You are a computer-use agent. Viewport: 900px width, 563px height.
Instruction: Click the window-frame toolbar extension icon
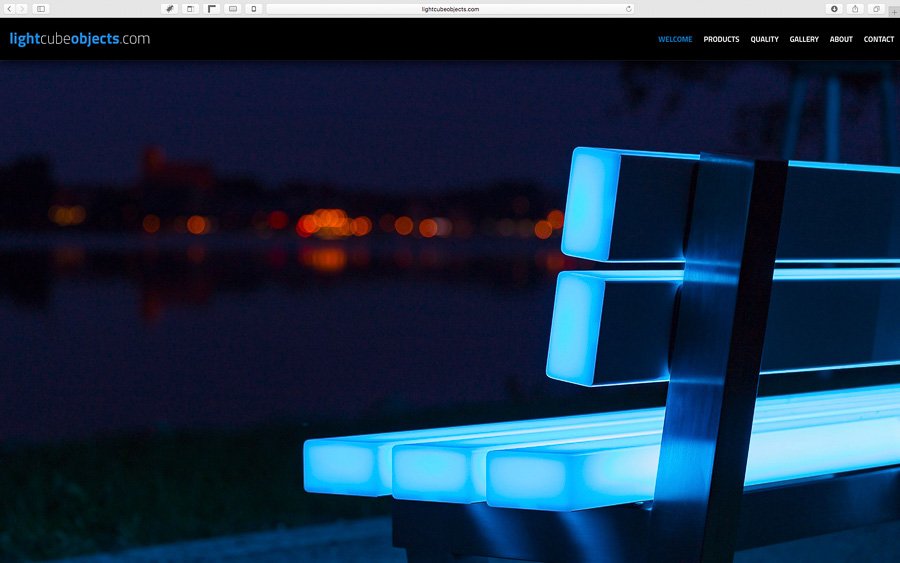pos(190,9)
